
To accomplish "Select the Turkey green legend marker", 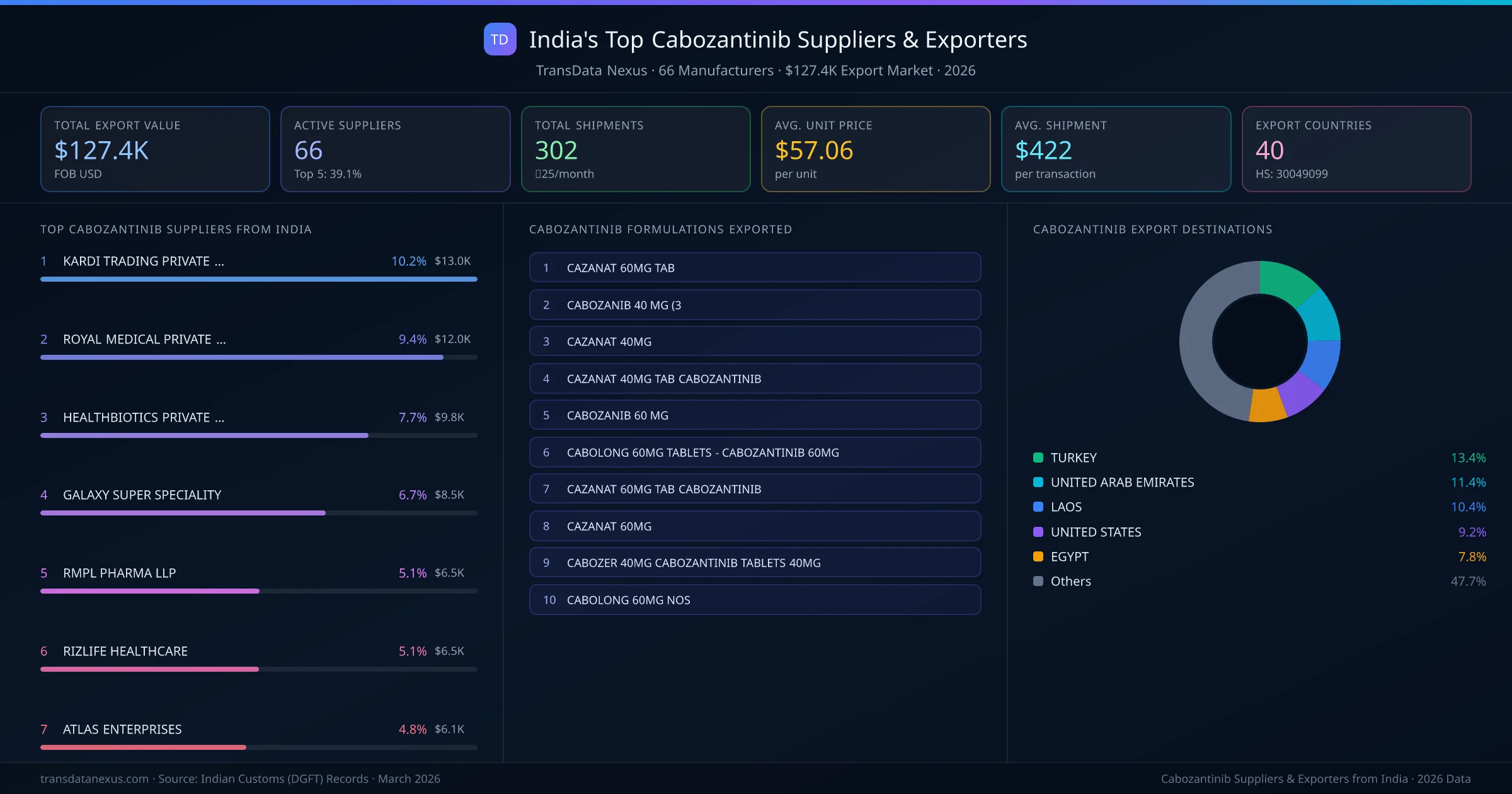I will point(1037,457).
